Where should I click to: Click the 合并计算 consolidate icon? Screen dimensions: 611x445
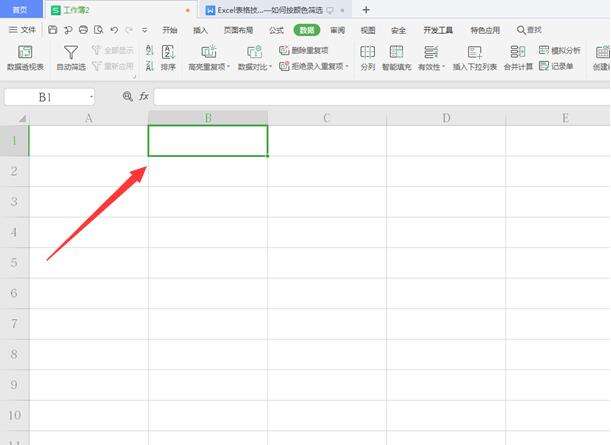(x=518, y=58)
